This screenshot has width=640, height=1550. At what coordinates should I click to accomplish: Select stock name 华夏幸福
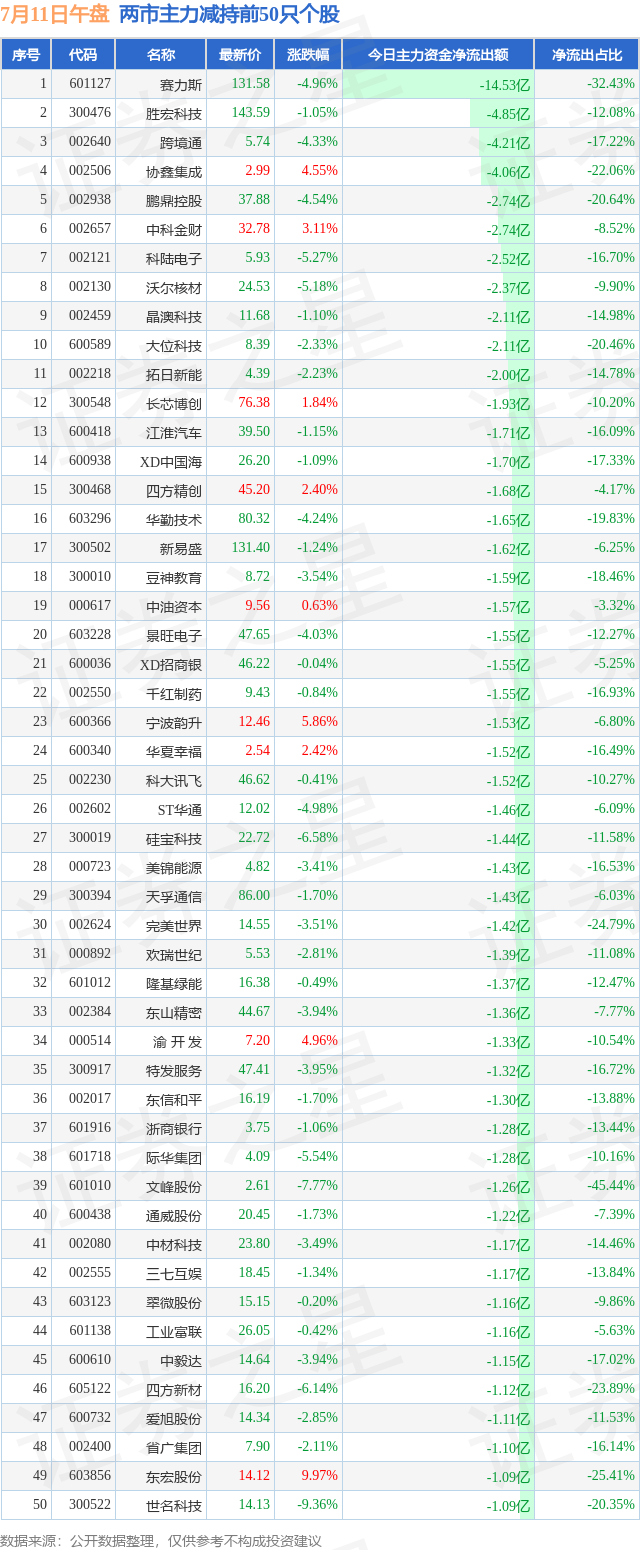174,751
